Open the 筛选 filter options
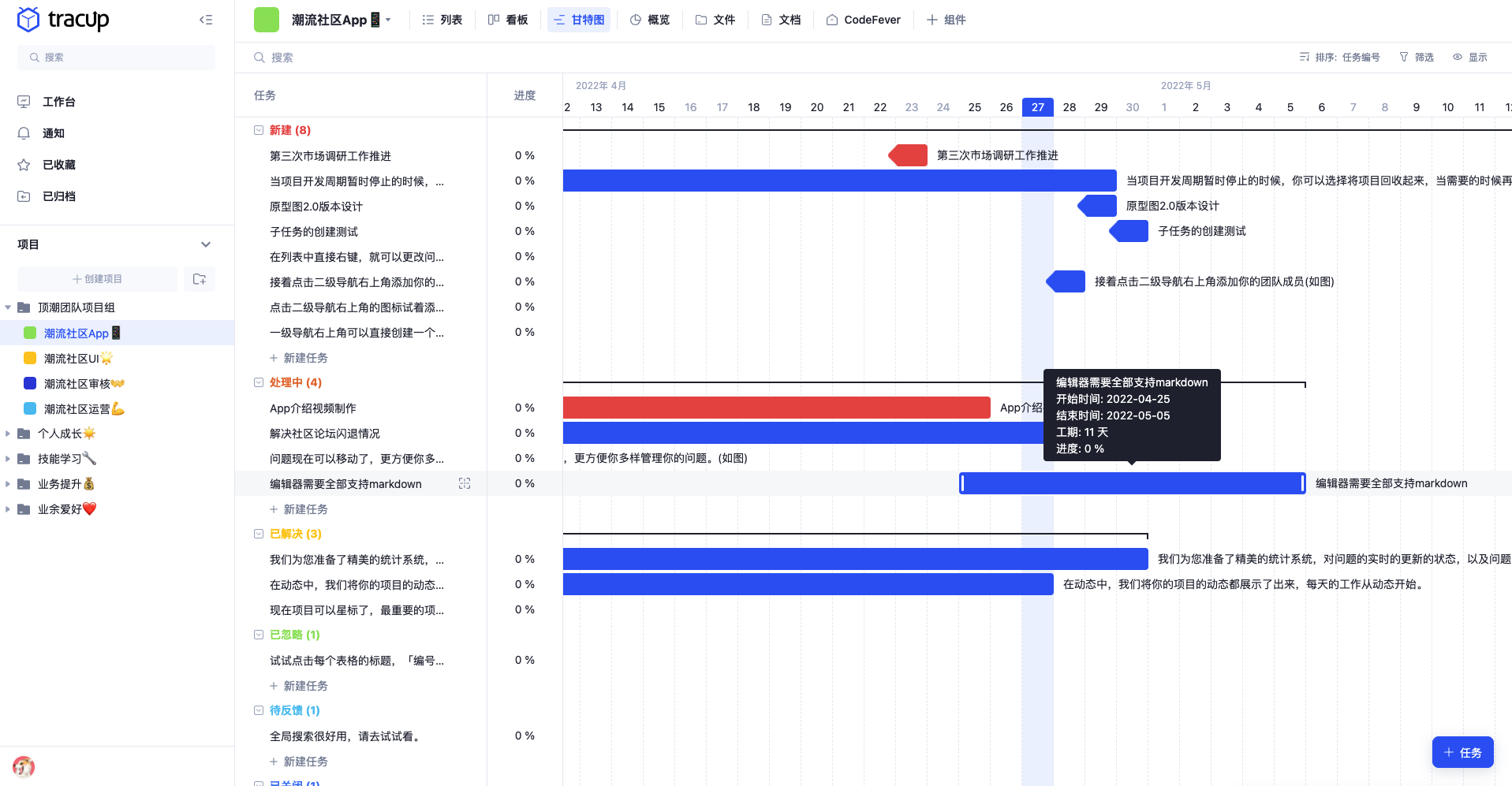Screen dimensions: 1512x786 pyautogui.click(x=1416, y=57)
